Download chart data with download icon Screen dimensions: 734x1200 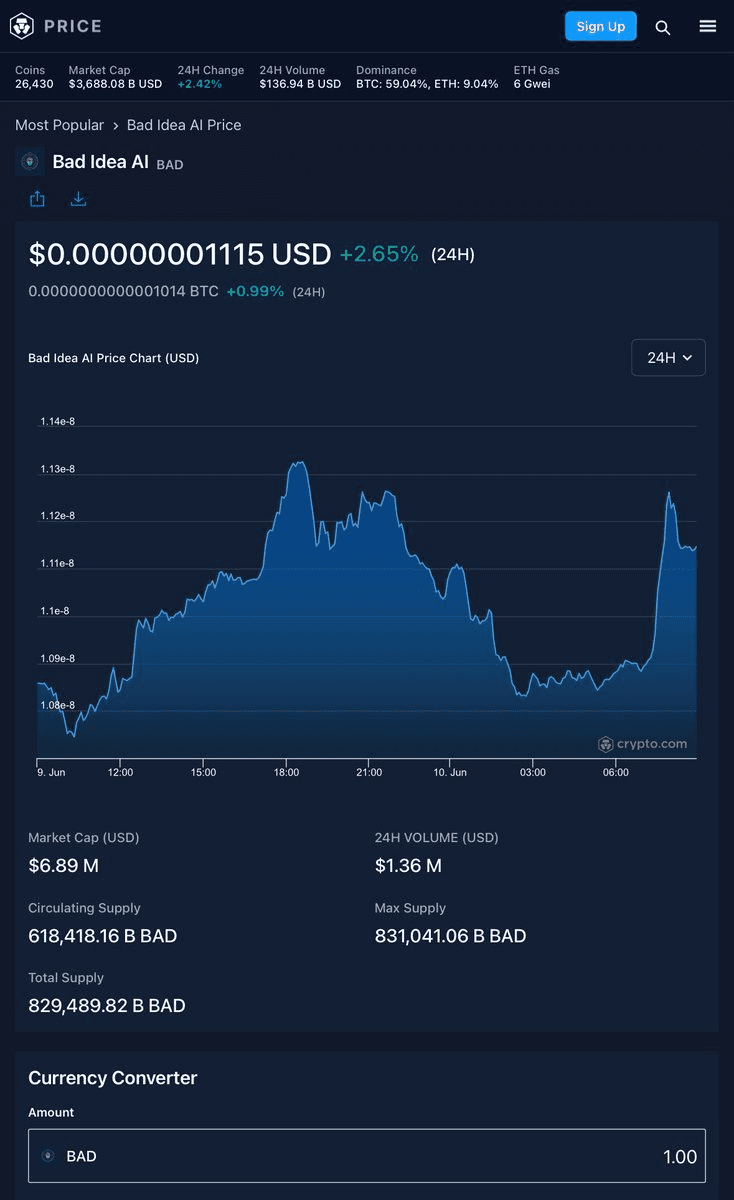click(79, 199)
